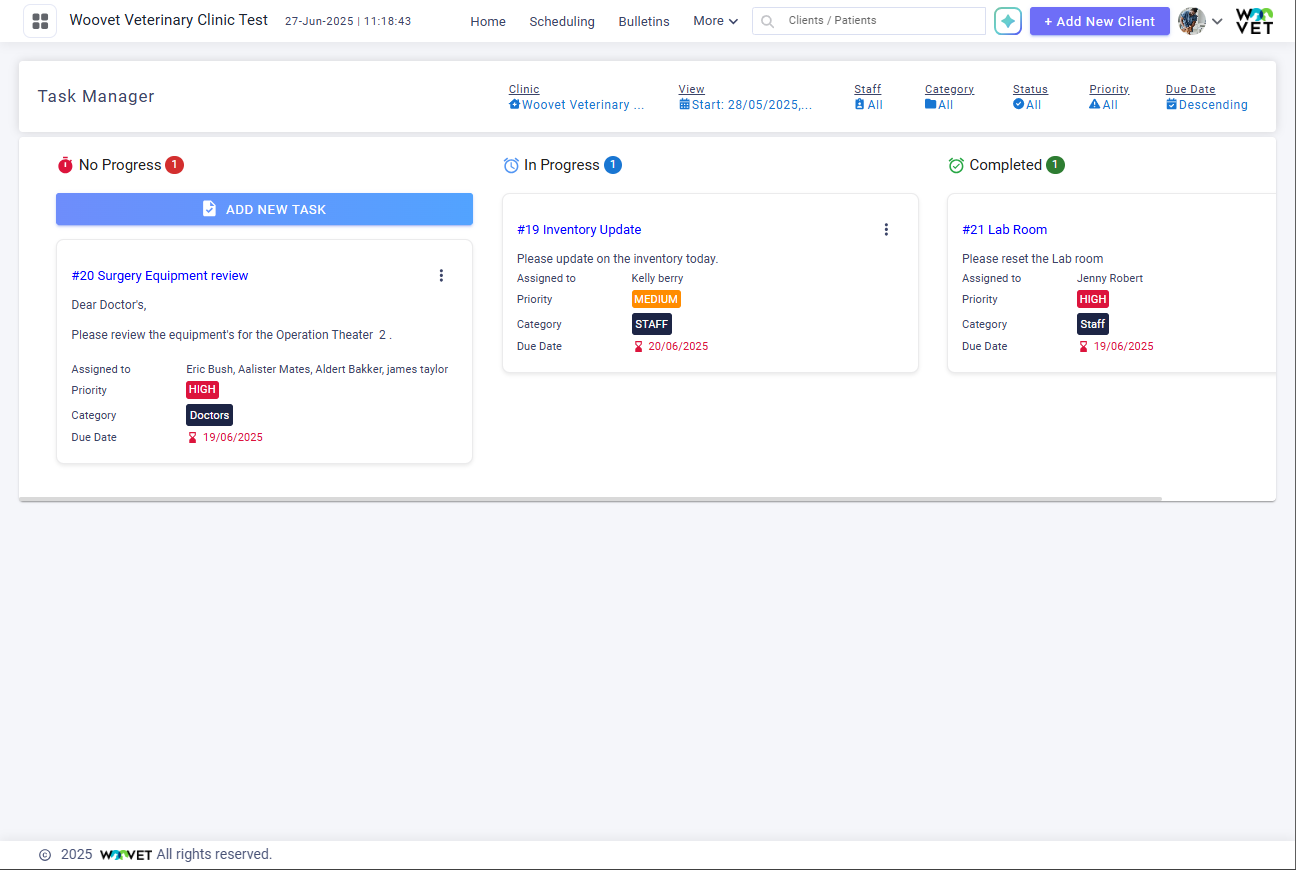Viewport: 1296px width, 870px height.
Task: Click the clinic building icon in Clinic filter
Action: tap(514, 104)
